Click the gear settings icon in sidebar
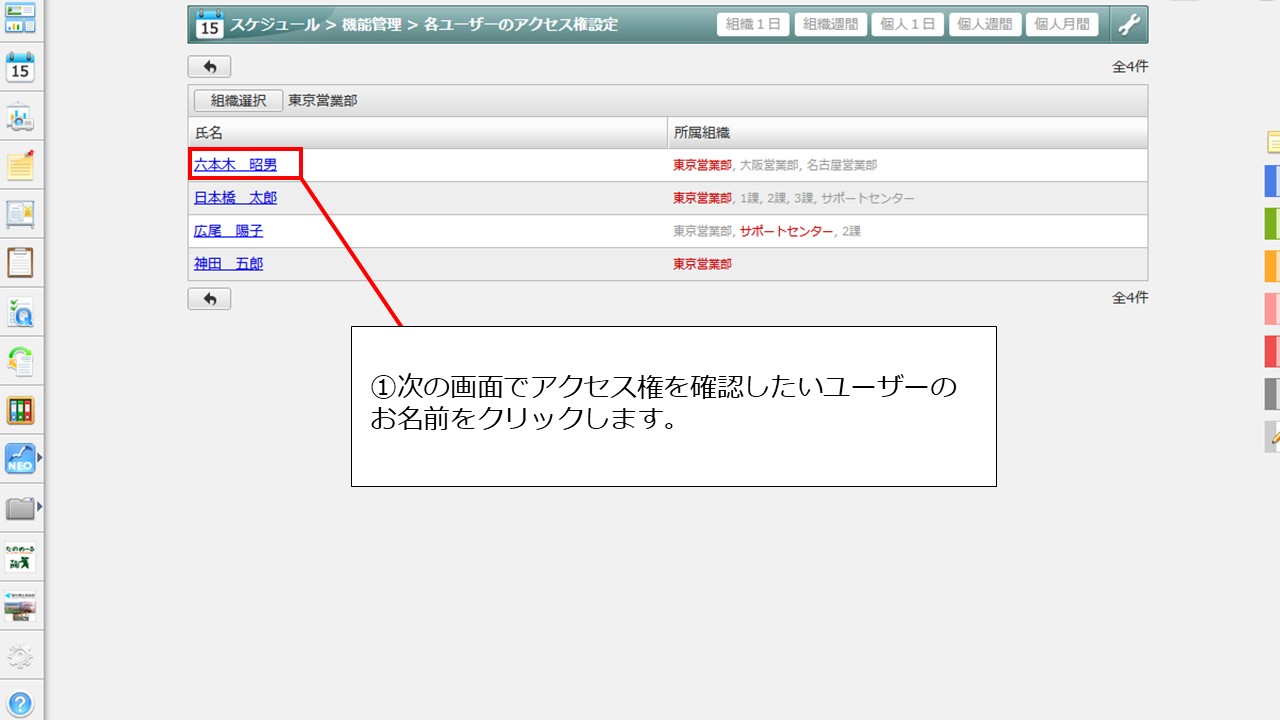This screenshot has height=720, width=1280. [x=20, y=656]
